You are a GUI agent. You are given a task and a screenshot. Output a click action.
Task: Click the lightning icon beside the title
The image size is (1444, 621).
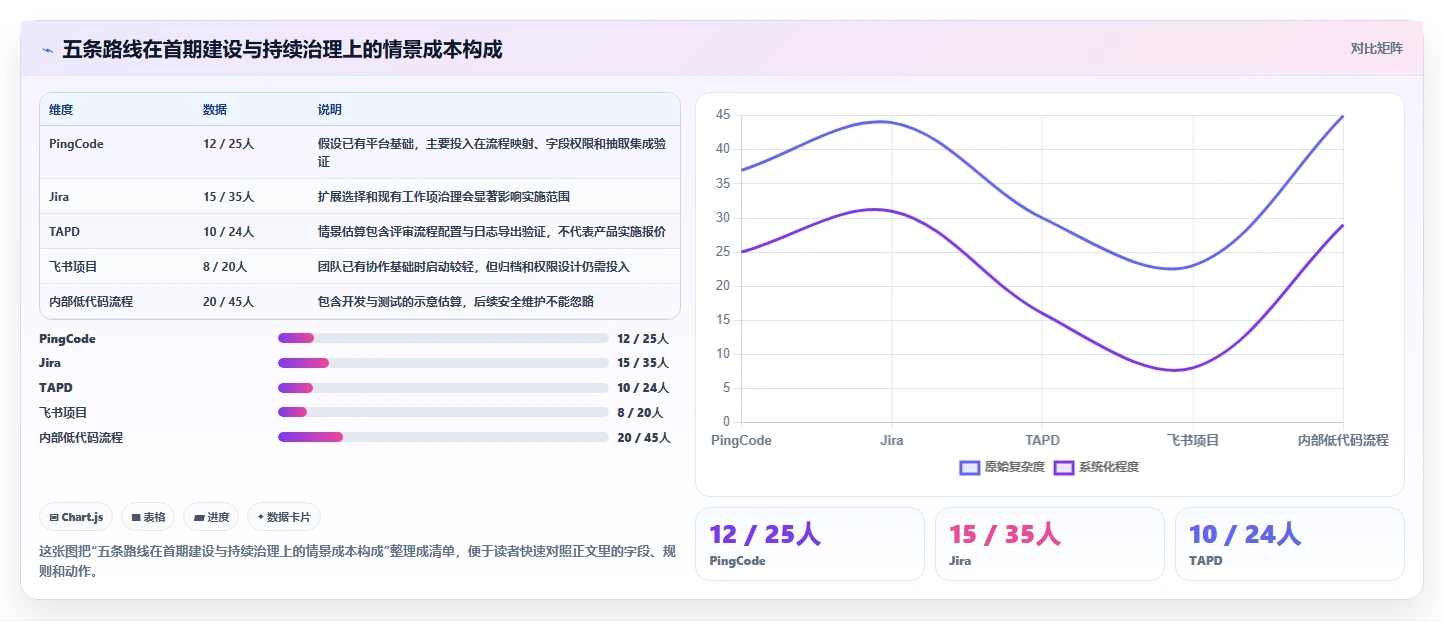(47, 50)
